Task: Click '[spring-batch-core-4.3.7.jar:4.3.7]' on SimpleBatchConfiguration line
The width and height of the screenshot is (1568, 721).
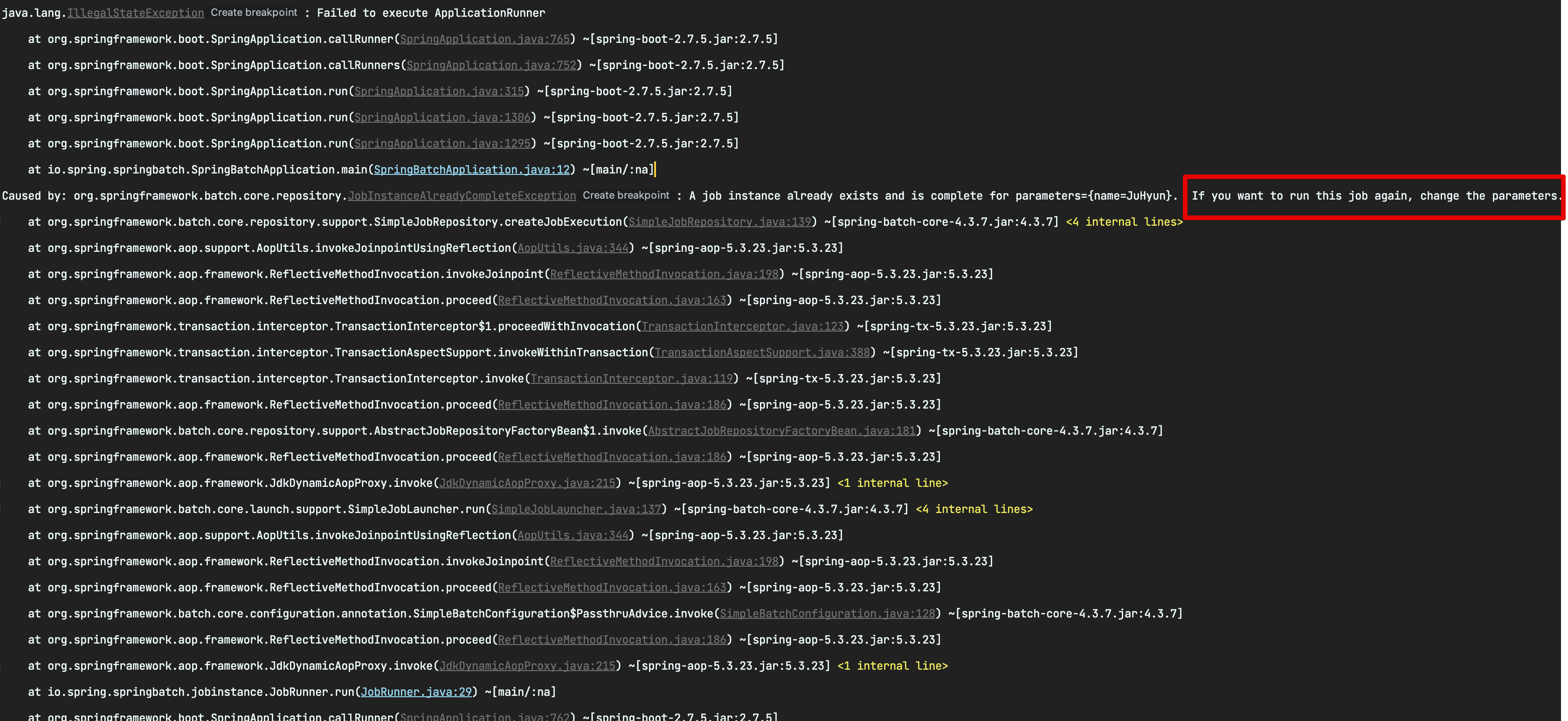Action: click(x=1069, y=614)
